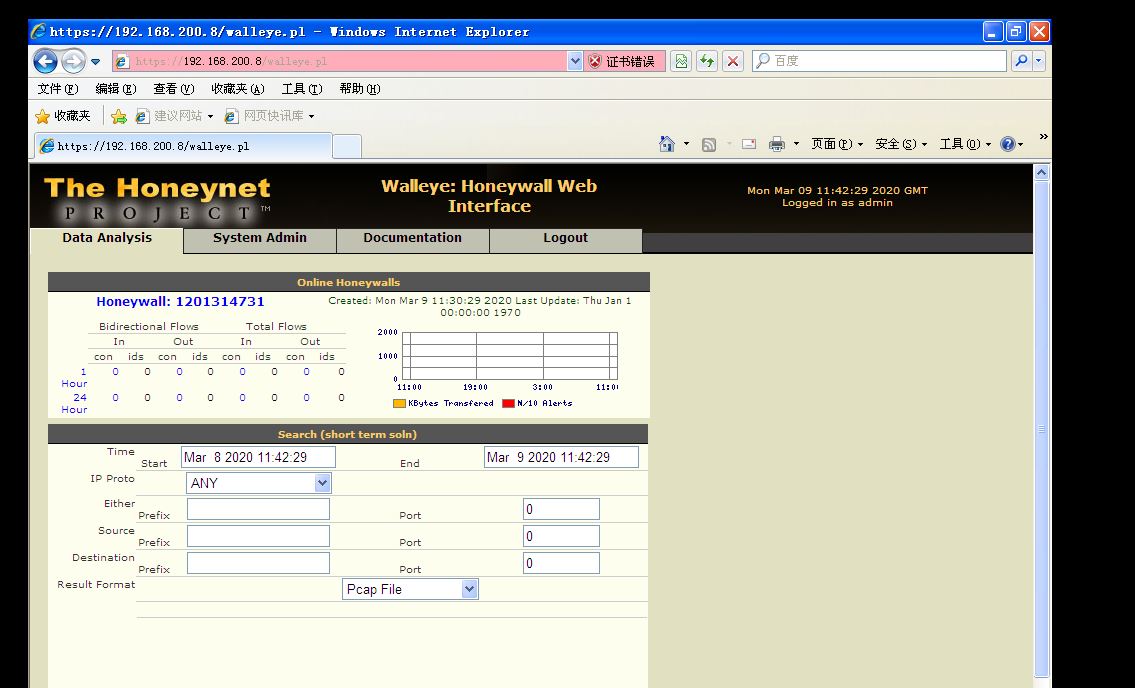The image size is (1135, 688).
Task: Open the Documentation tab
Action: [413, 238]
